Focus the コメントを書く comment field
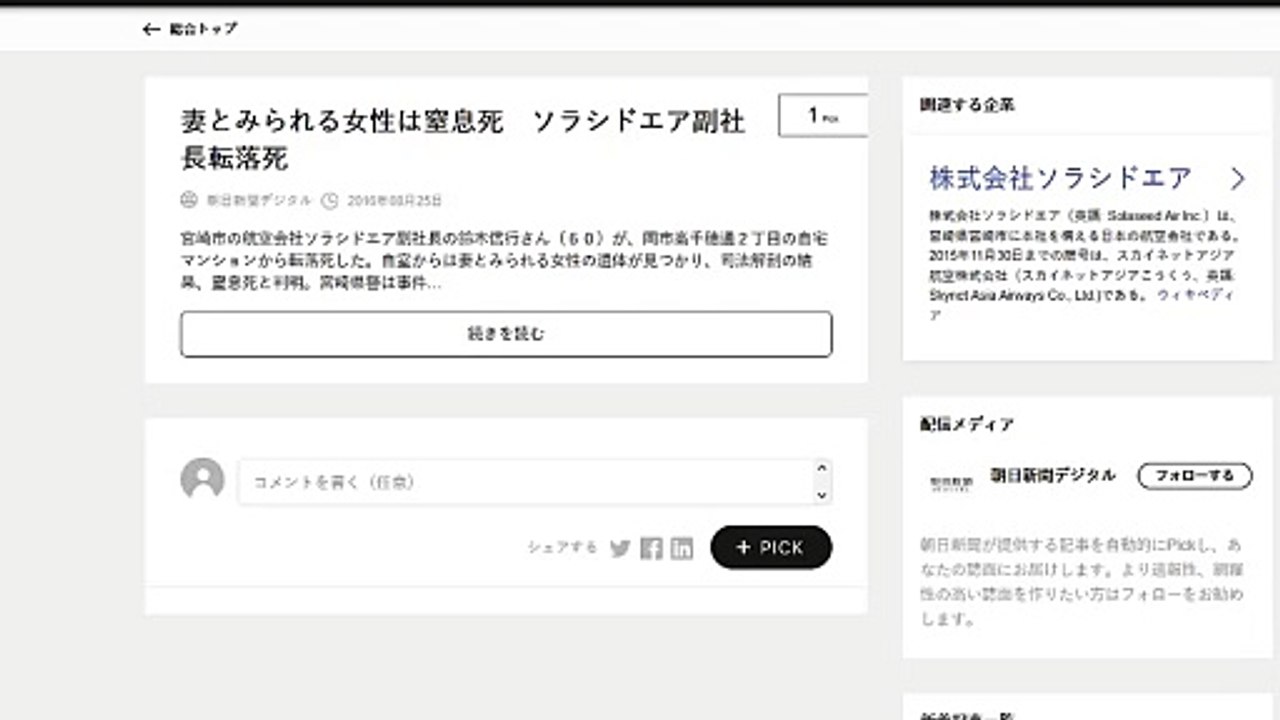This screenshot has height=720, width=1280. click(535, 482)
